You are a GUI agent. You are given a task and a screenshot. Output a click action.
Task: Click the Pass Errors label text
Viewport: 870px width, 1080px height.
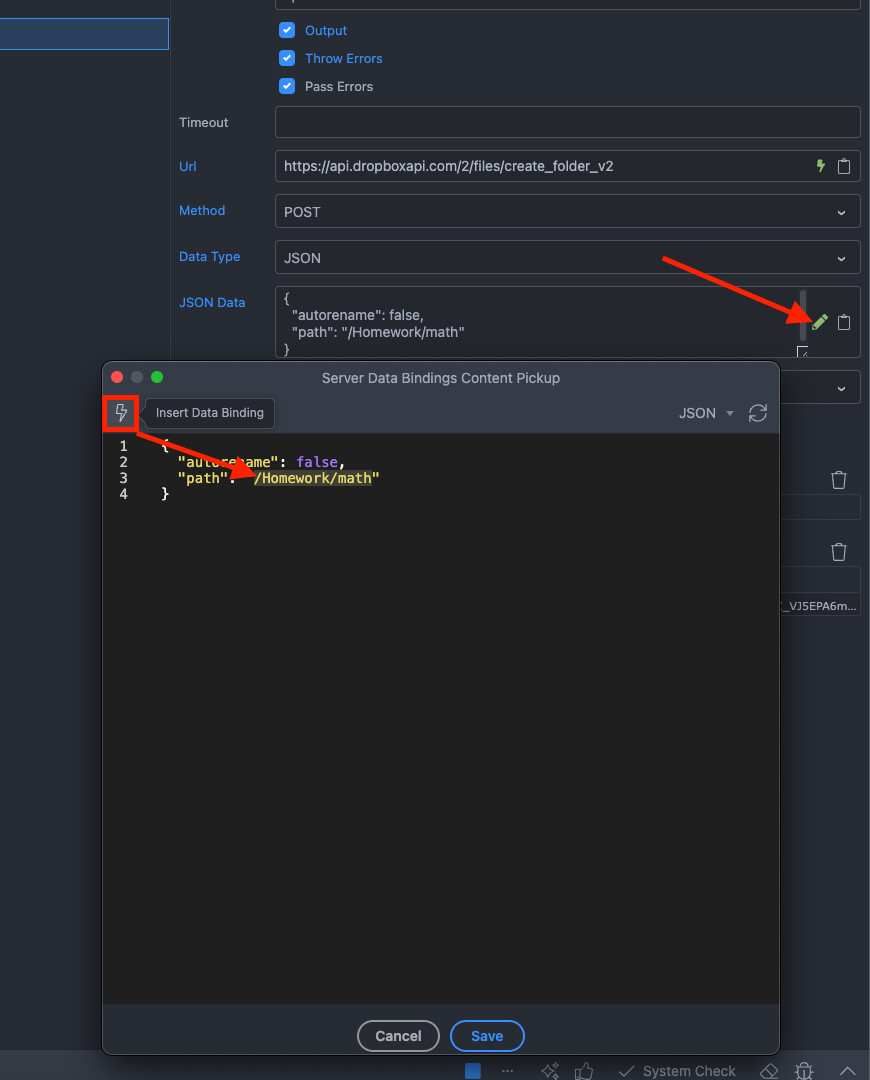[339, 86]
